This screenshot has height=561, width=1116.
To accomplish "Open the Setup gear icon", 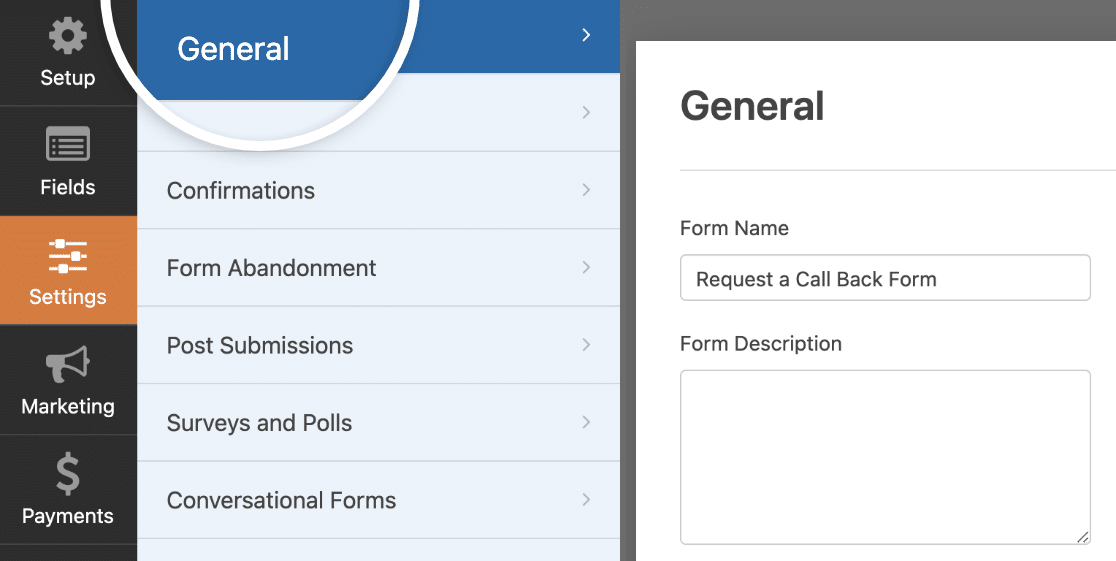I will click(x=68, y=36).
